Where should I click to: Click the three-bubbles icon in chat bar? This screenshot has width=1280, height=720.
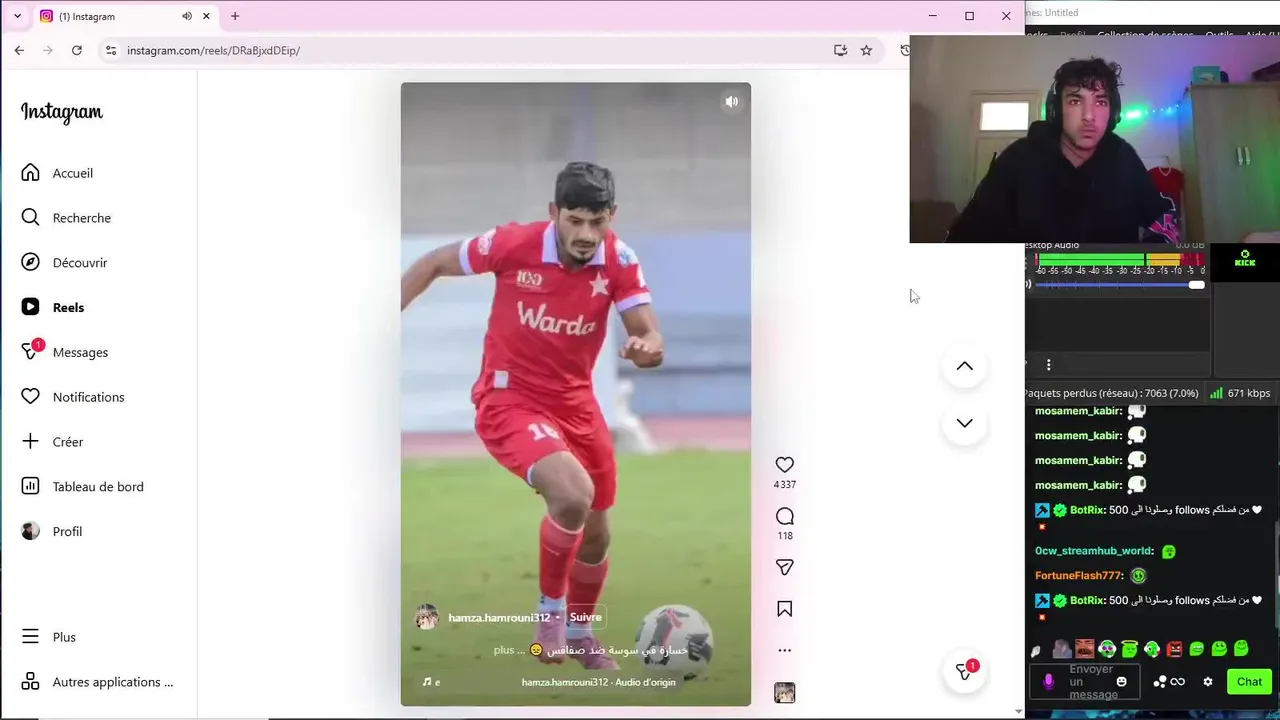[x=1160, y=682]
